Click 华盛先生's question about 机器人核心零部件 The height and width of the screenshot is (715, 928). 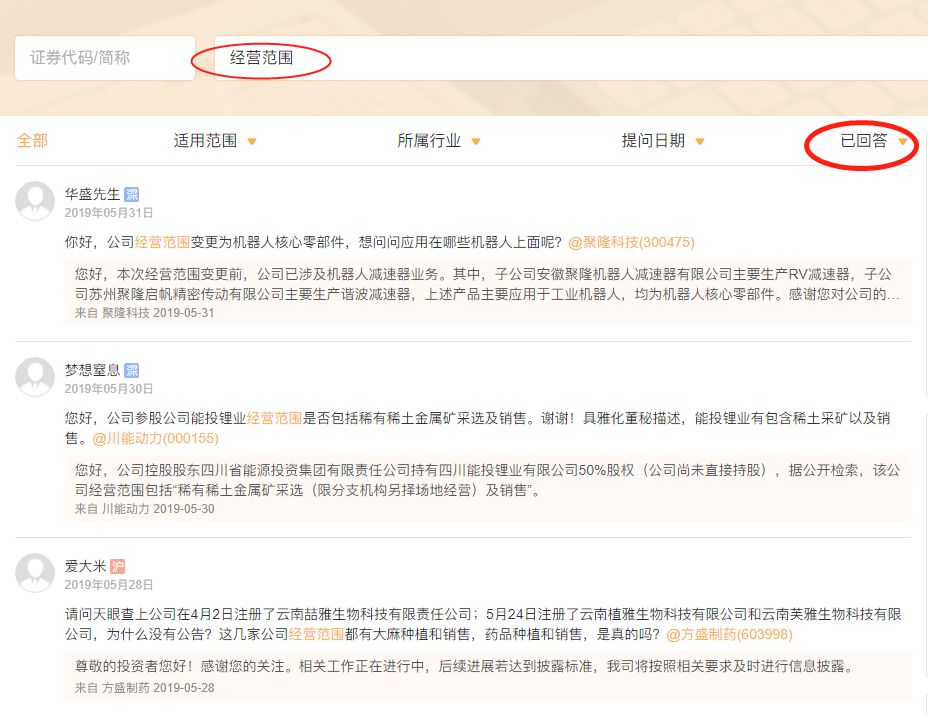coord(379,242)
